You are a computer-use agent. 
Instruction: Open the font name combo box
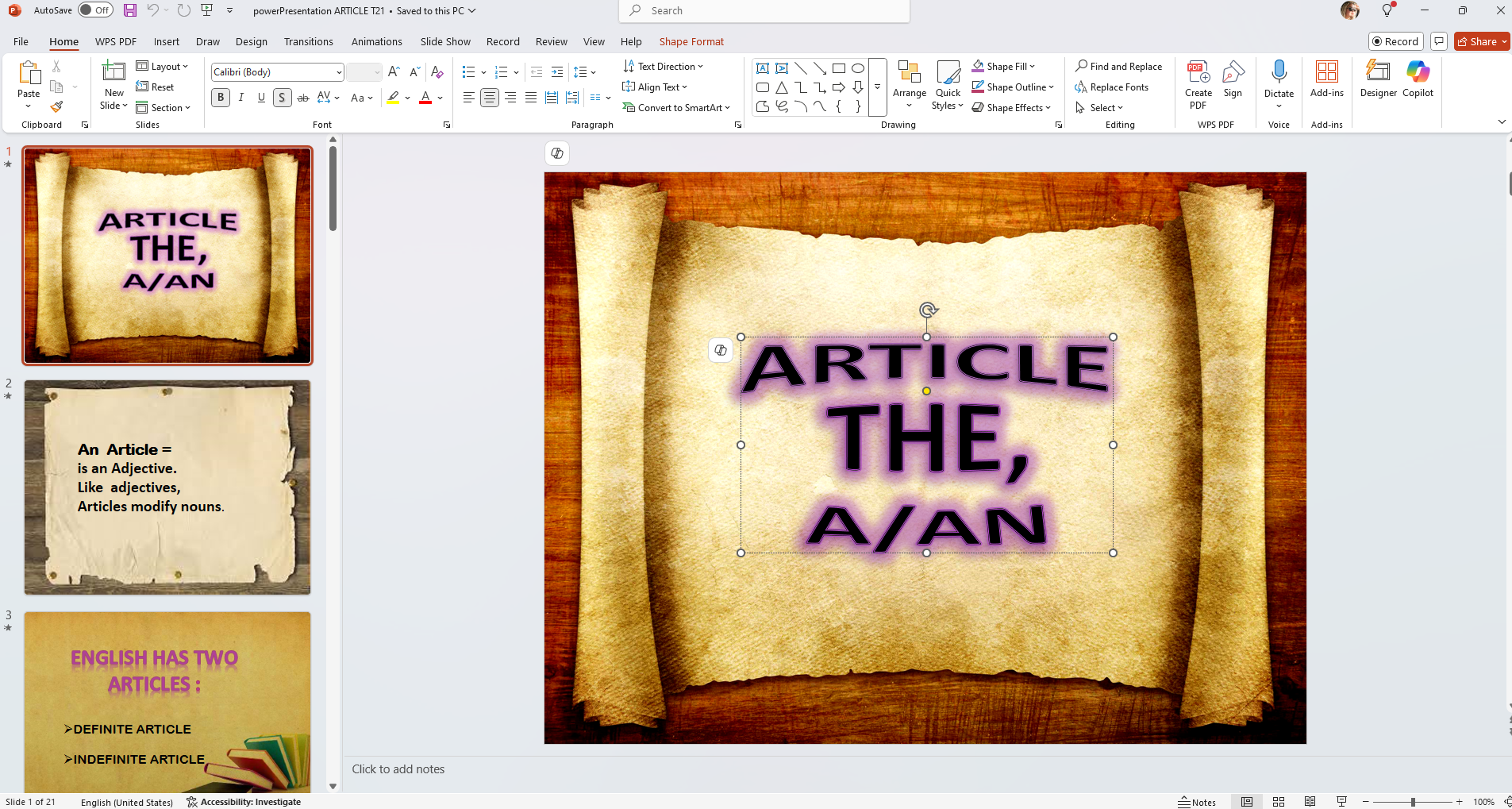pos(277,72)
